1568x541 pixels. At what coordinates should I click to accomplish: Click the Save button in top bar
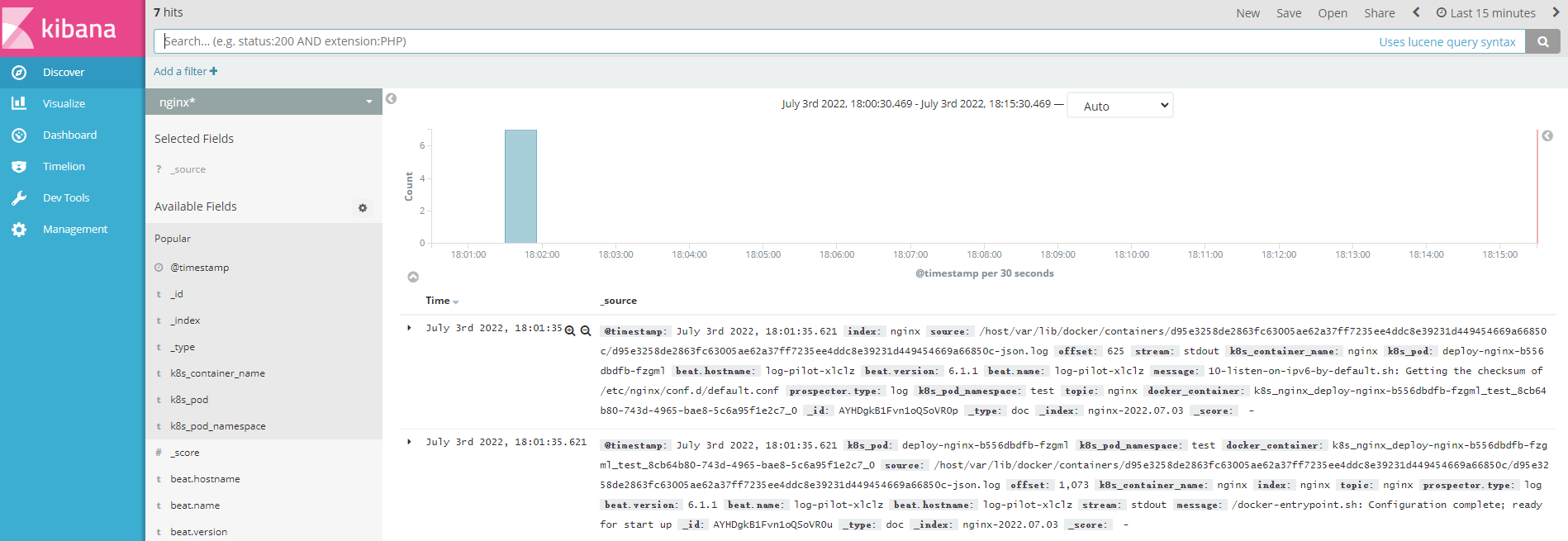coord(1289,13)
